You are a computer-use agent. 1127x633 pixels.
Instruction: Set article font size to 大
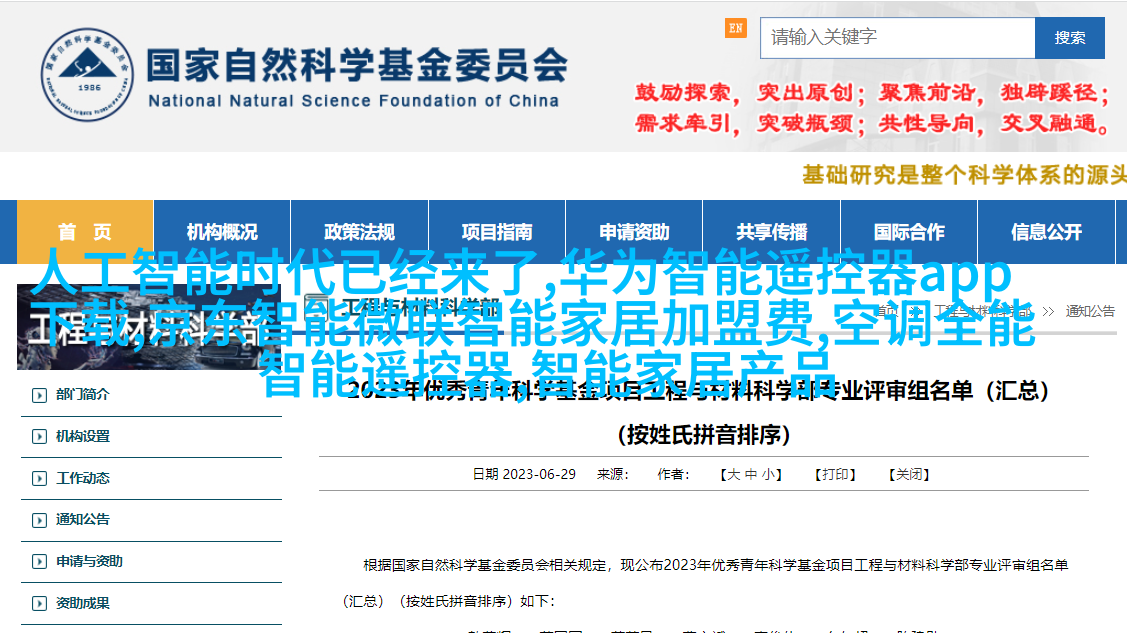pos(733,474)
